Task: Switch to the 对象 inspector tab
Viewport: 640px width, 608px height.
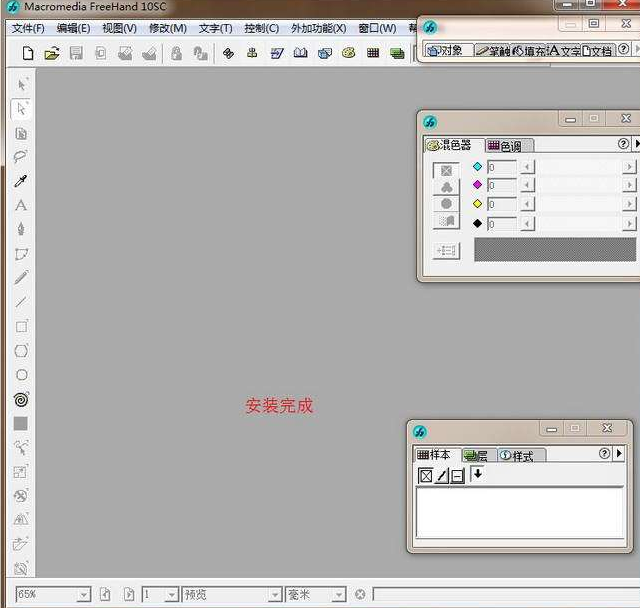Action: [449, 50]
